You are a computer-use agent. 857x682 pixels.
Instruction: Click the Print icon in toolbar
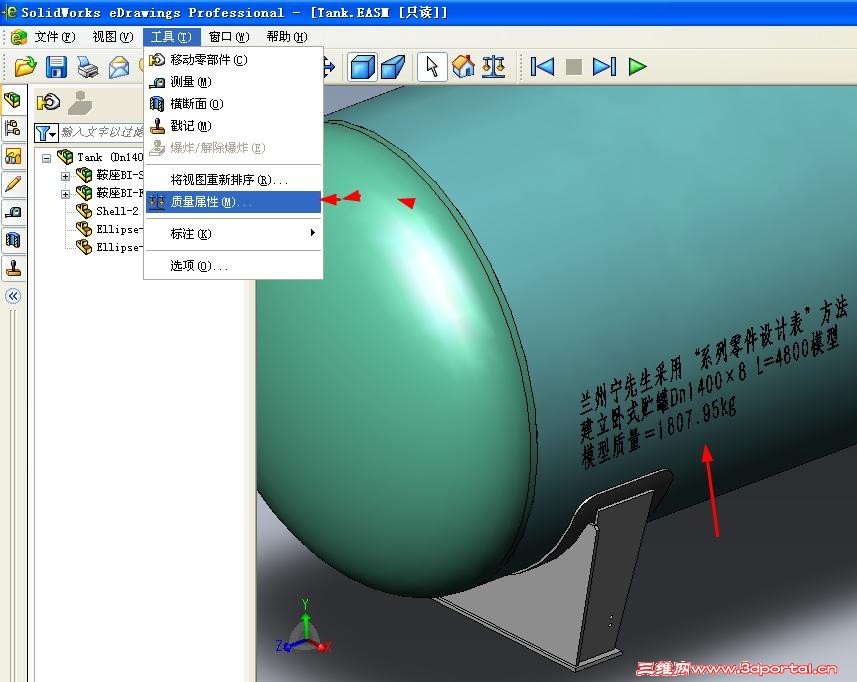coord(87,67)
